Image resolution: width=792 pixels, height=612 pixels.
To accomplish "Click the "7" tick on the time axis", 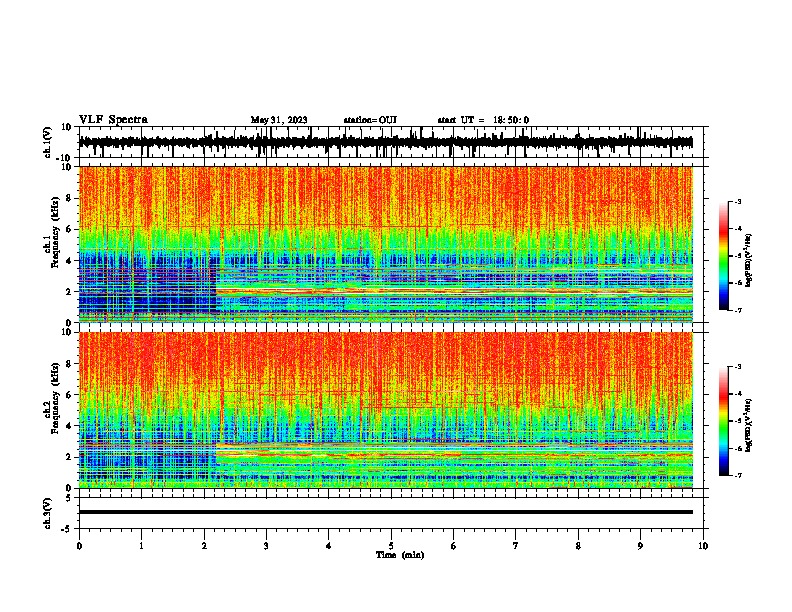I will [516, 546].
